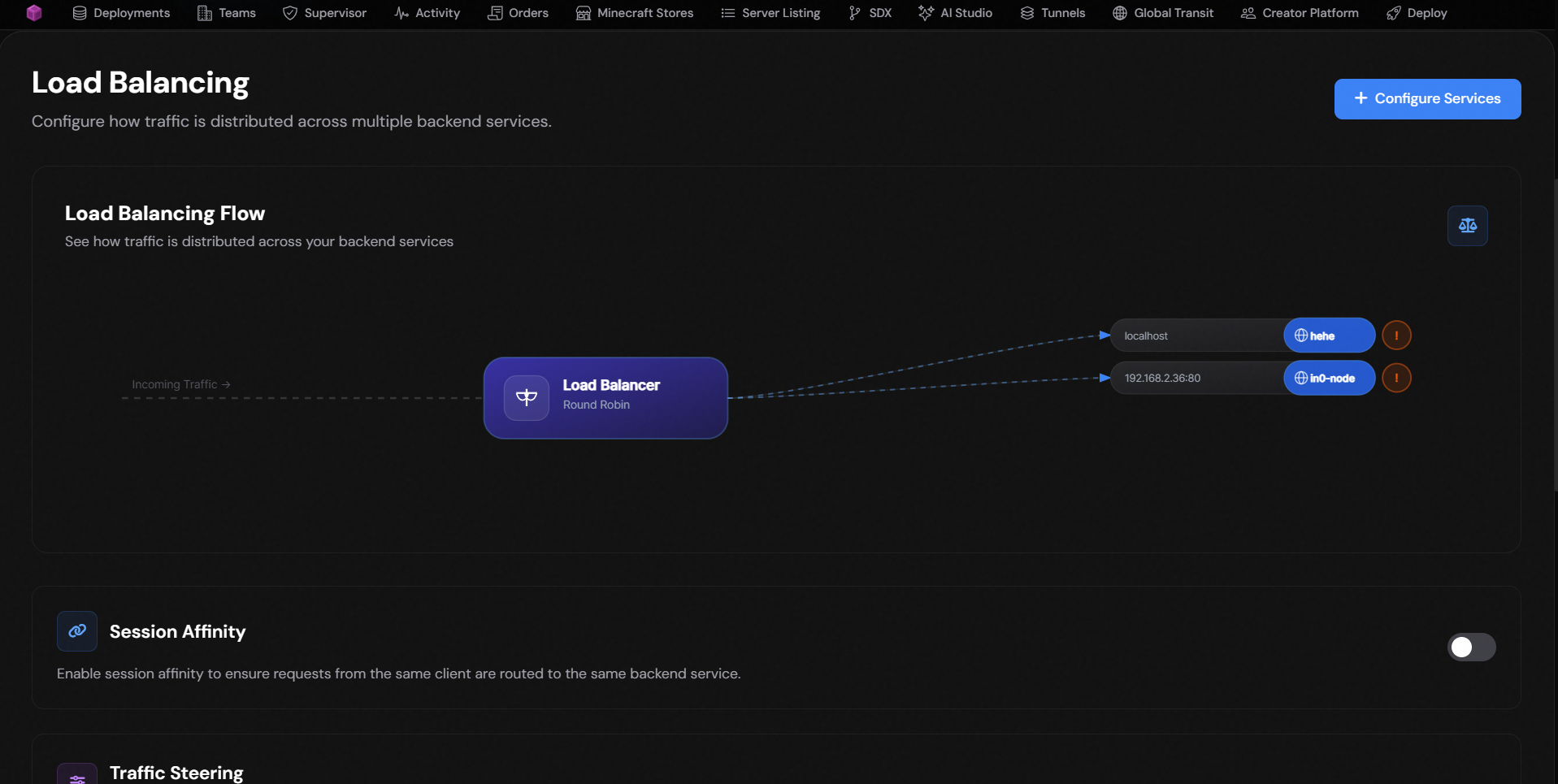Open the Orders page
This screenshot has height=784, width=1558.
(518, 13)
